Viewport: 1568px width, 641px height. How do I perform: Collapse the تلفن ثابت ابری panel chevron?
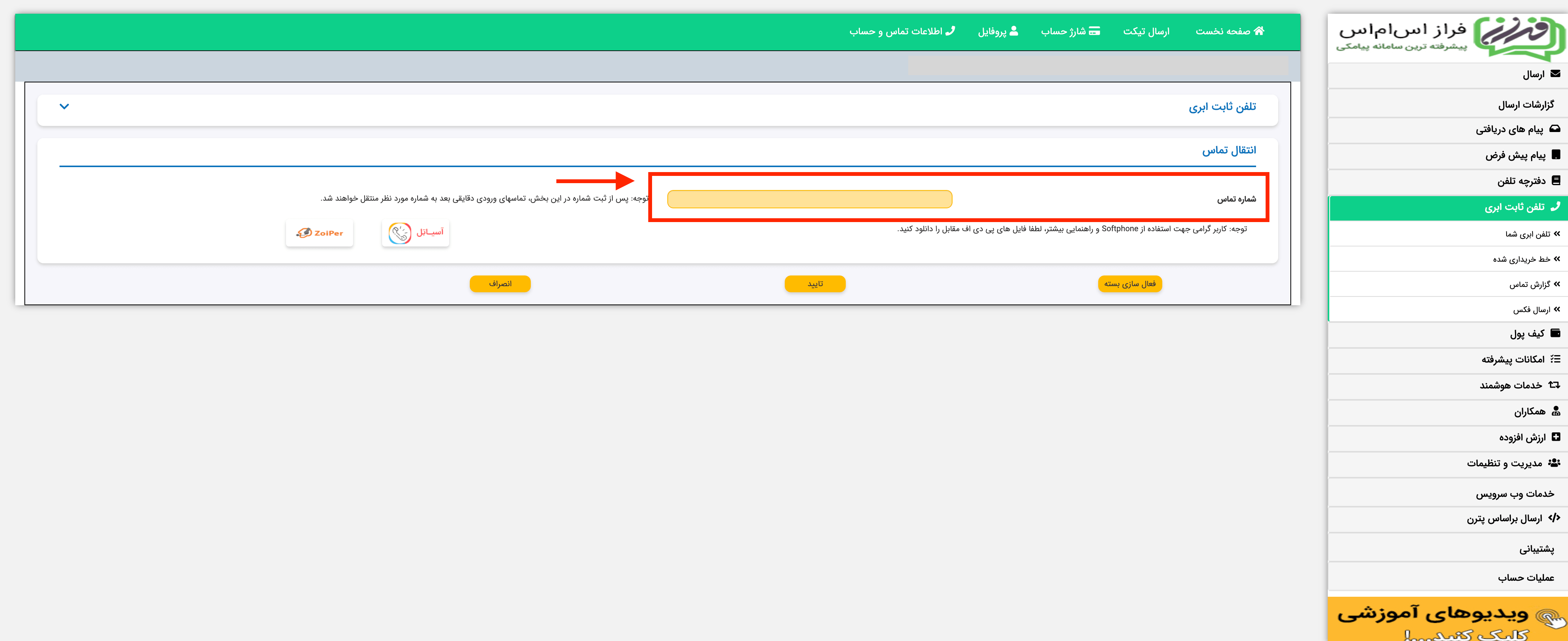(64, 106)
